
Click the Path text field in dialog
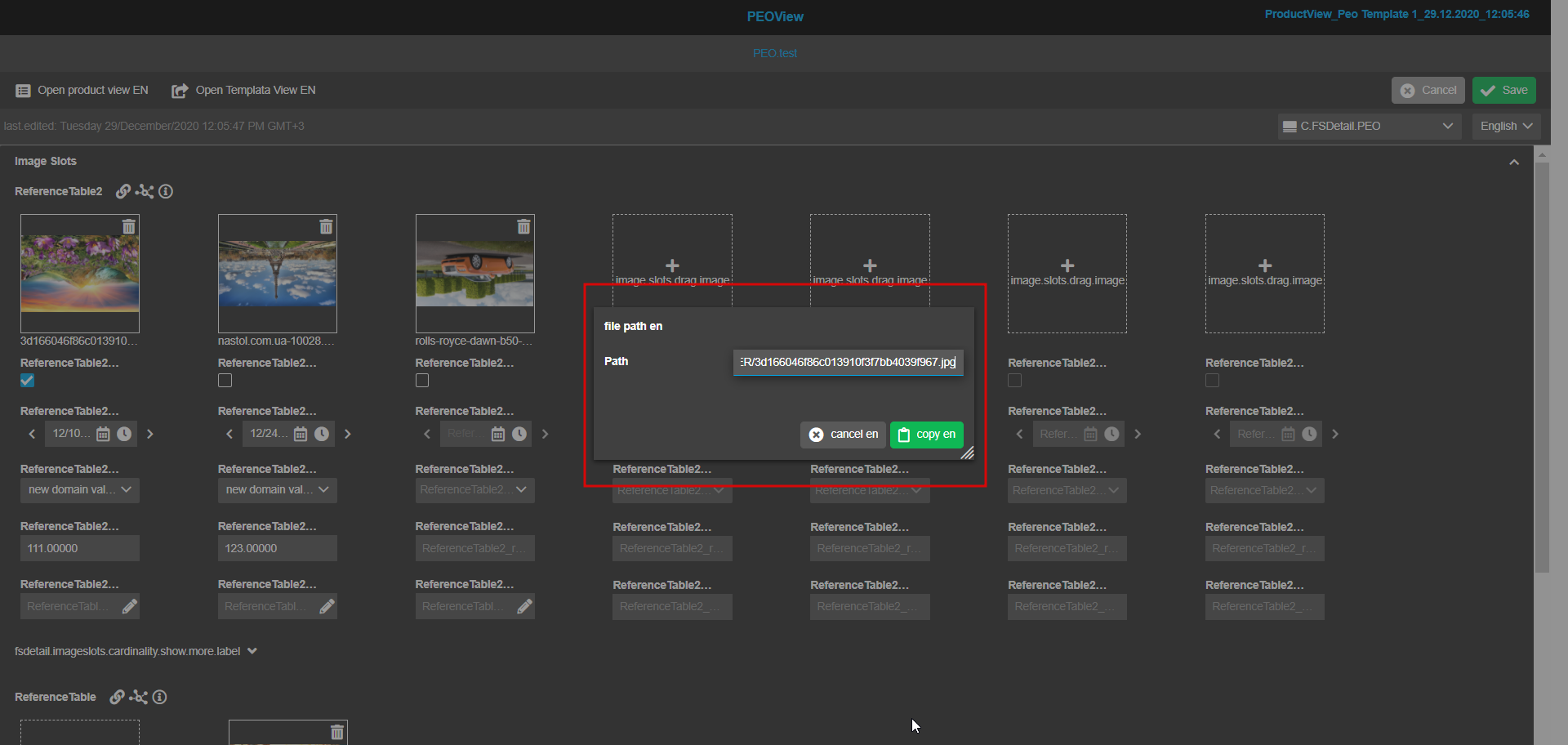click(848, 362)
